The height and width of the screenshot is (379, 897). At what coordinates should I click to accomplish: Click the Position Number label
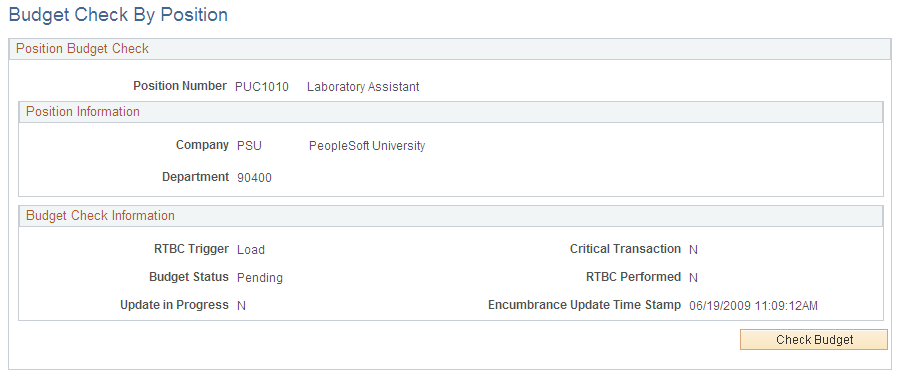click(180, 86)
